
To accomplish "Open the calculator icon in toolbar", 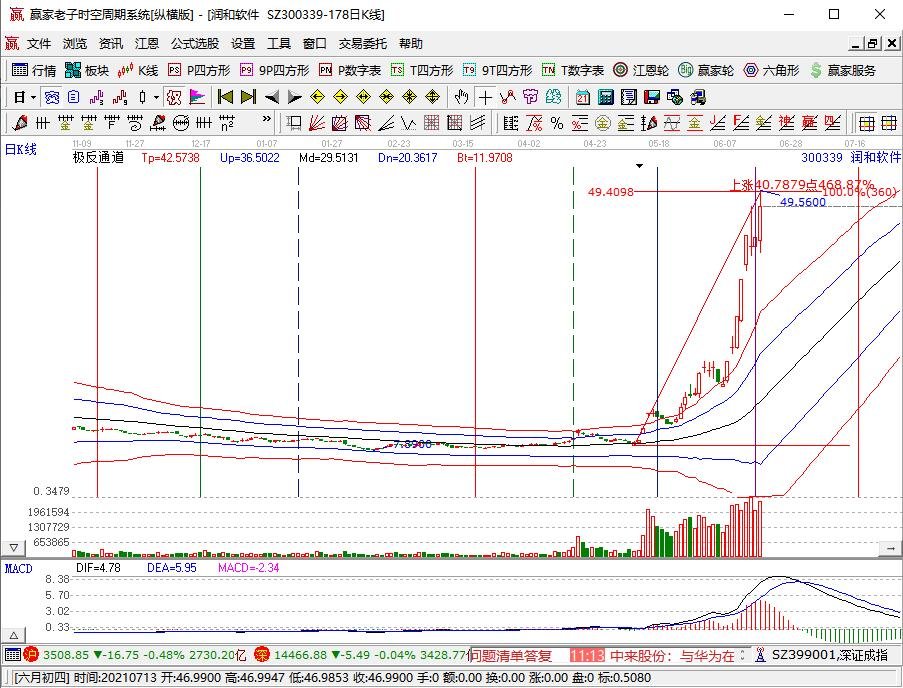I will (x=604, y=97).
